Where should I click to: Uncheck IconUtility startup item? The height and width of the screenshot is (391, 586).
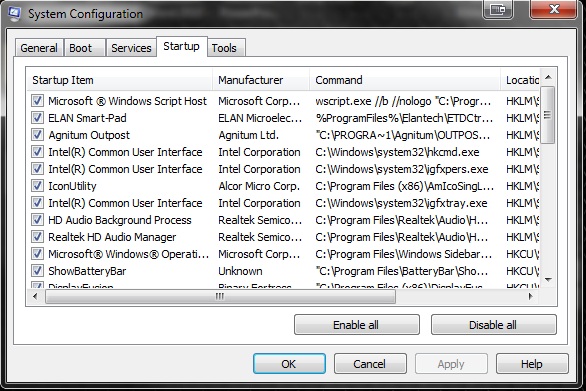click(37, 186)
